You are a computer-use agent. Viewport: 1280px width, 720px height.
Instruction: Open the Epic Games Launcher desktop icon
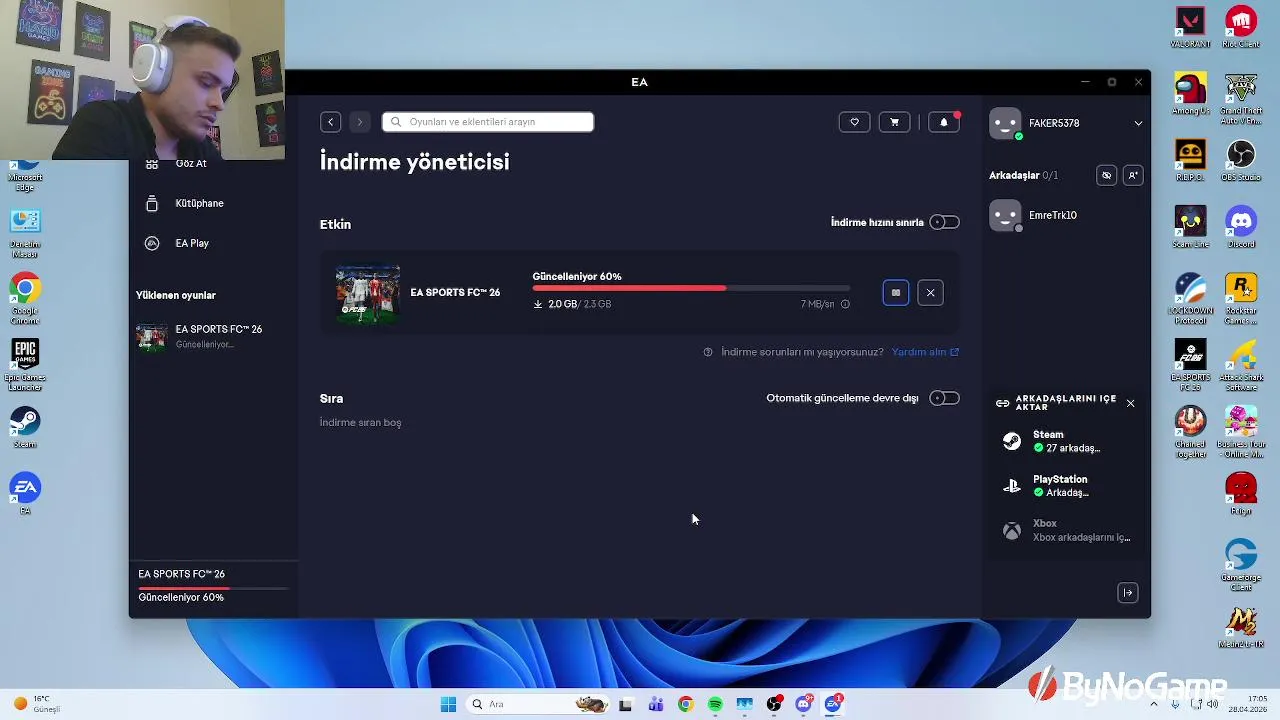(25, 364)
